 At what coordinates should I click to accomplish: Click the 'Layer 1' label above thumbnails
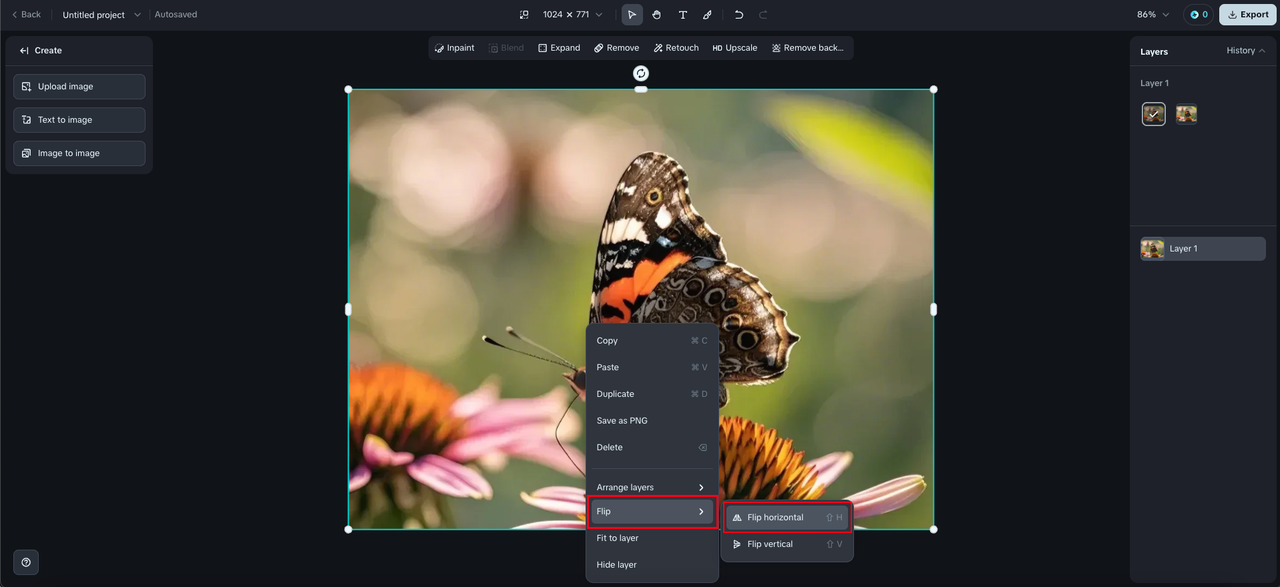pos(1154,83)
